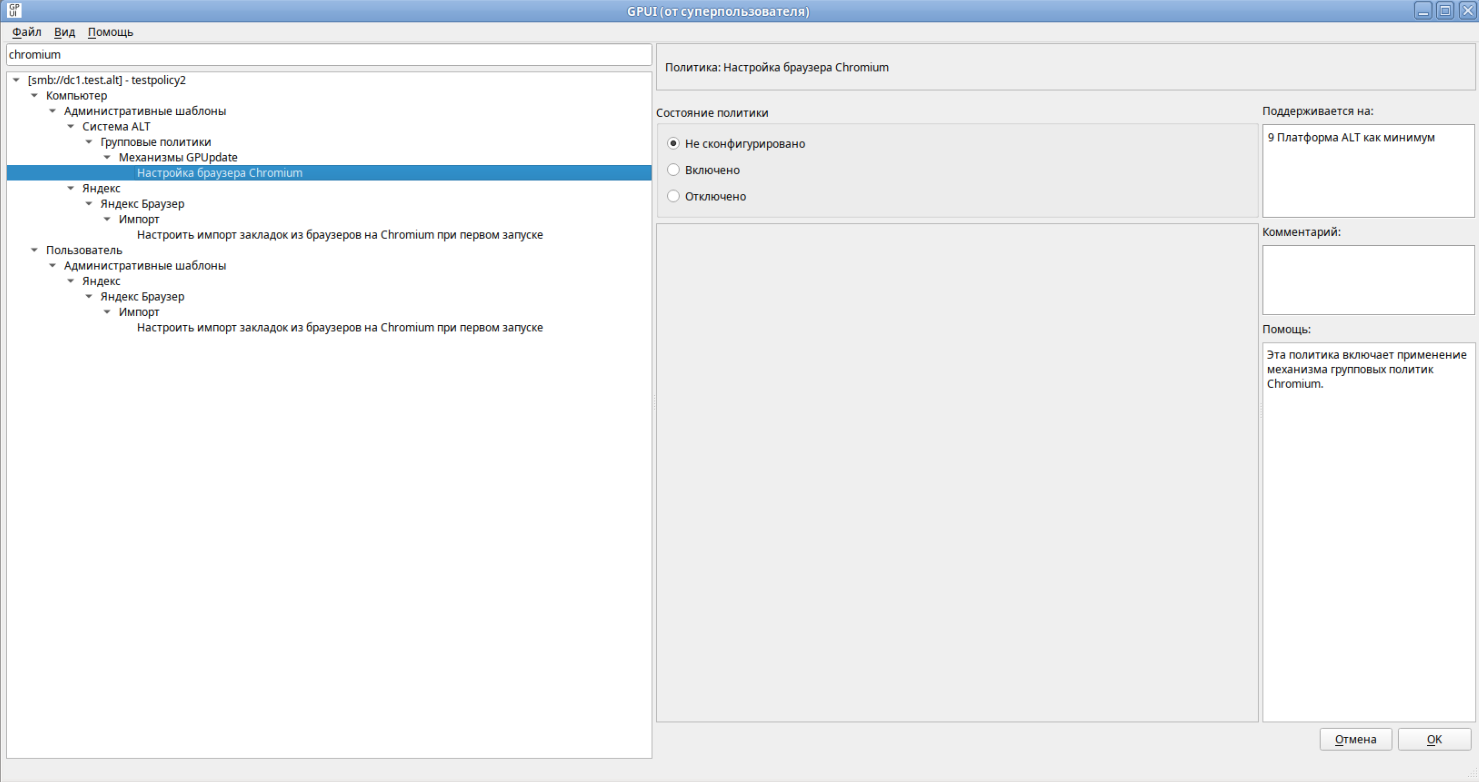Maximize the GPUI window

1445,11
